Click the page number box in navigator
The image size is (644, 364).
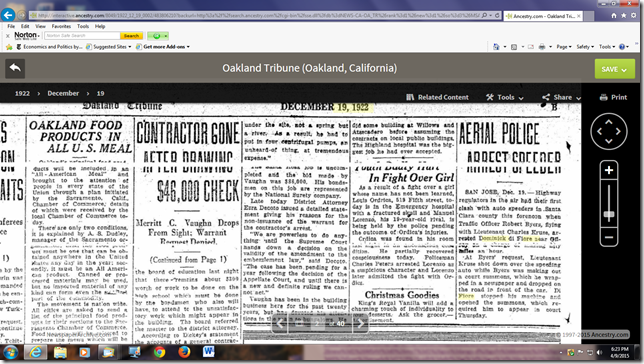click(x=317, y=324)
